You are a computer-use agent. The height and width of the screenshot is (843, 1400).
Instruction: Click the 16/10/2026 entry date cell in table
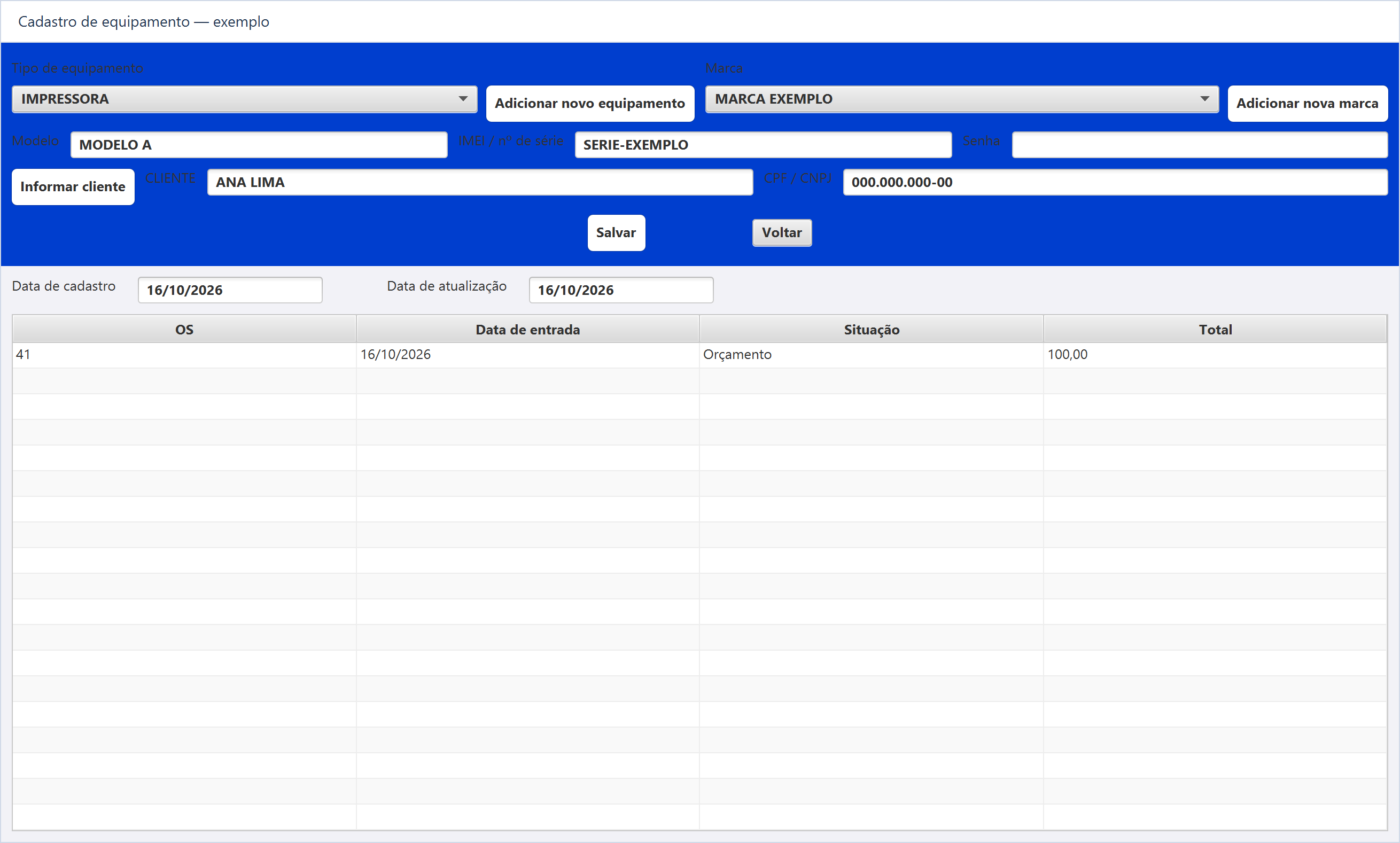[x=527, y=355]
